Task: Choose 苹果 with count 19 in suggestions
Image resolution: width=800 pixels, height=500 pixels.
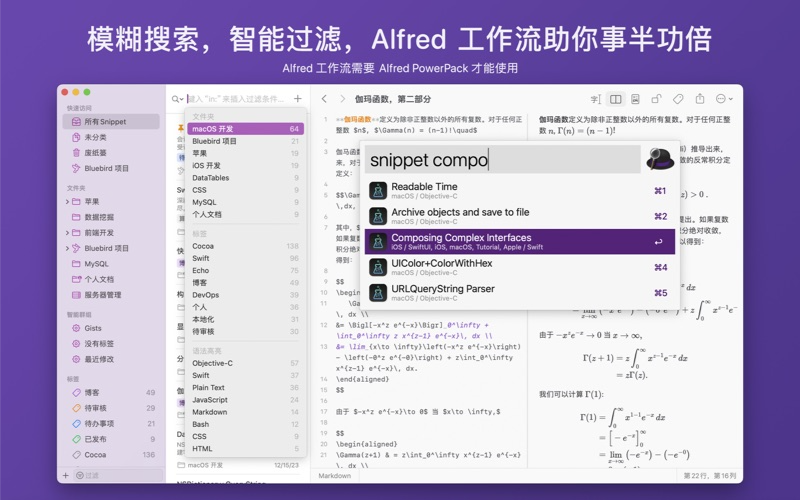Action: pyautogui.click(x=245, y=153)
